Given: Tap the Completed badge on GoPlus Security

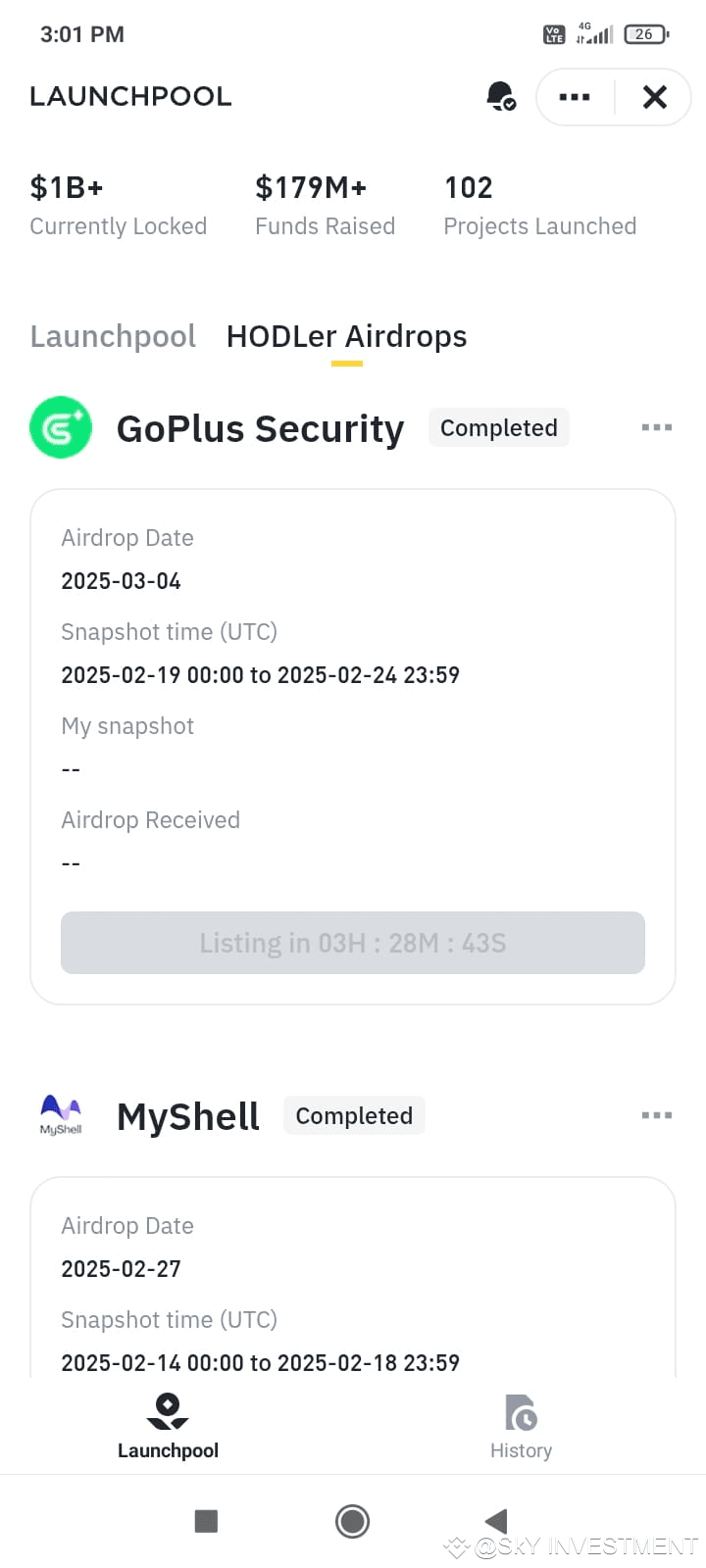Looking at the screenshot, I should click(x=498, y=427).
